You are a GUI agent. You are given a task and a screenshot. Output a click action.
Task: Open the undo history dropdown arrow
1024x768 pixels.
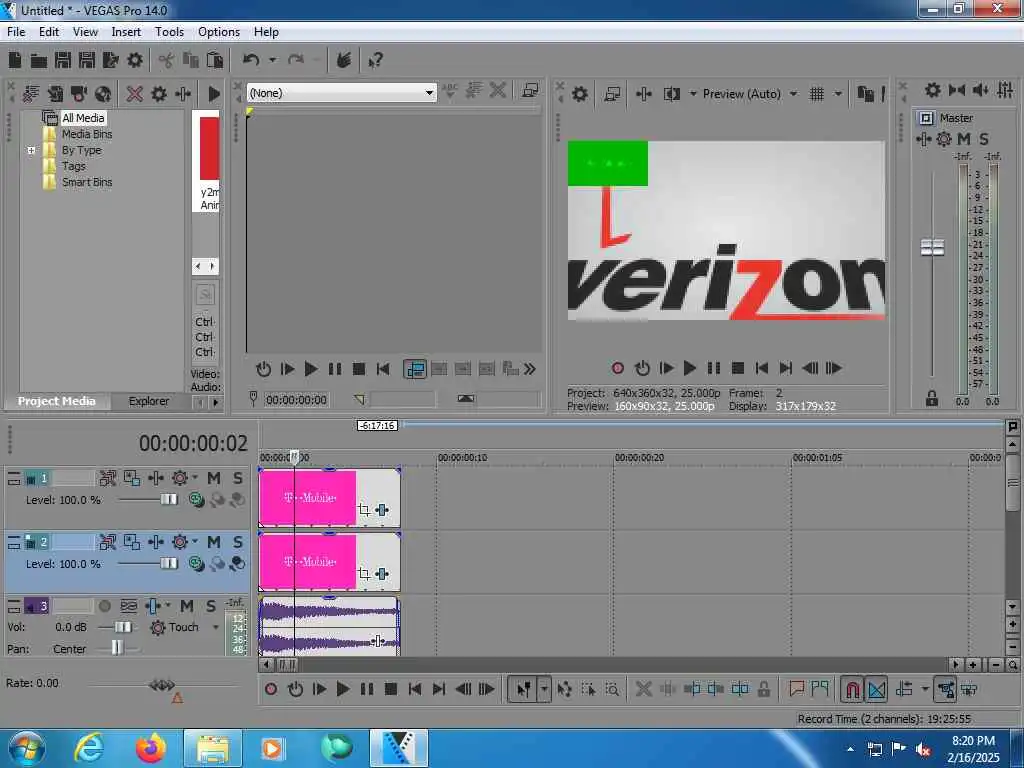pyautogui.click(x=272, y=60)
